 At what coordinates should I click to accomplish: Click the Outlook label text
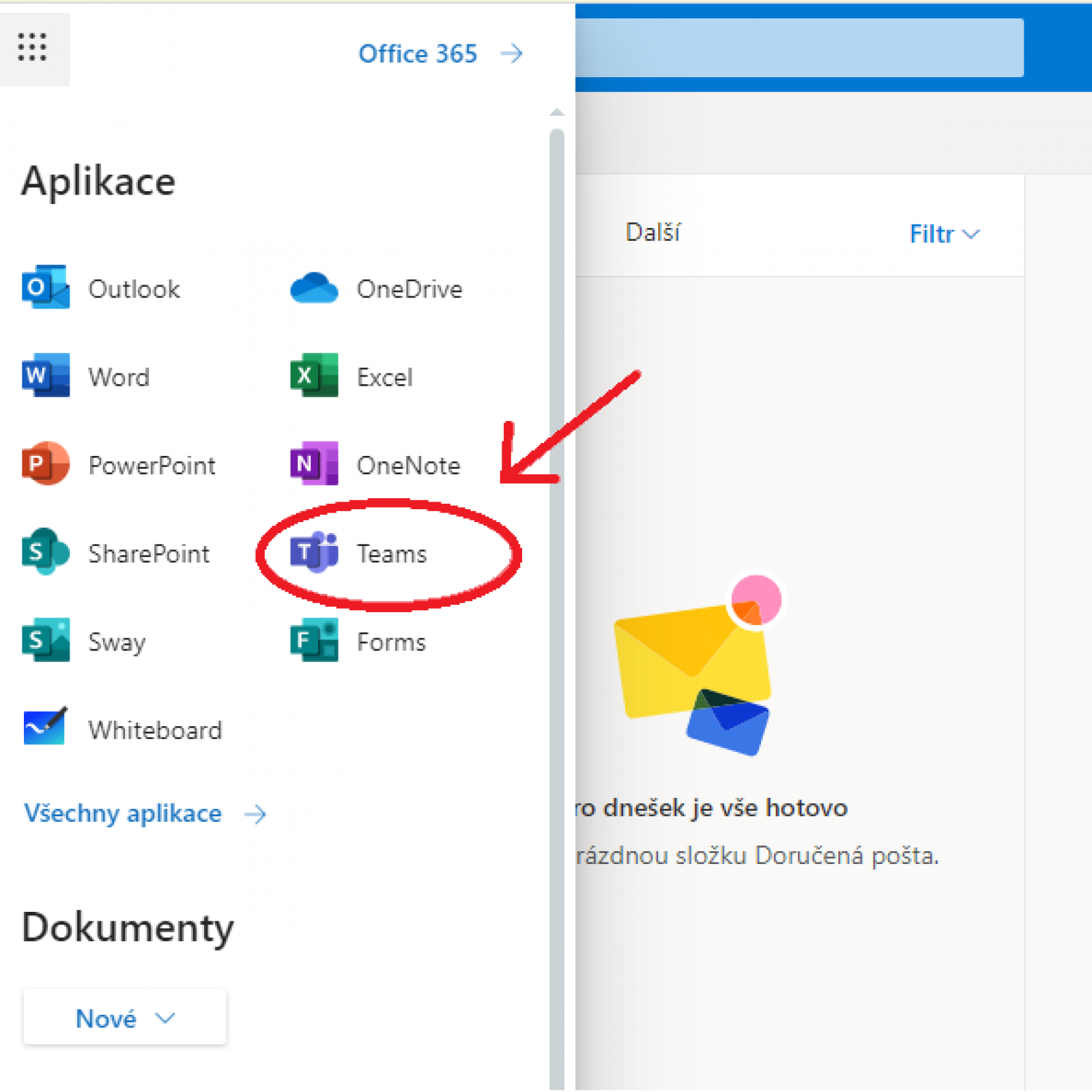(x=134, y=289)
